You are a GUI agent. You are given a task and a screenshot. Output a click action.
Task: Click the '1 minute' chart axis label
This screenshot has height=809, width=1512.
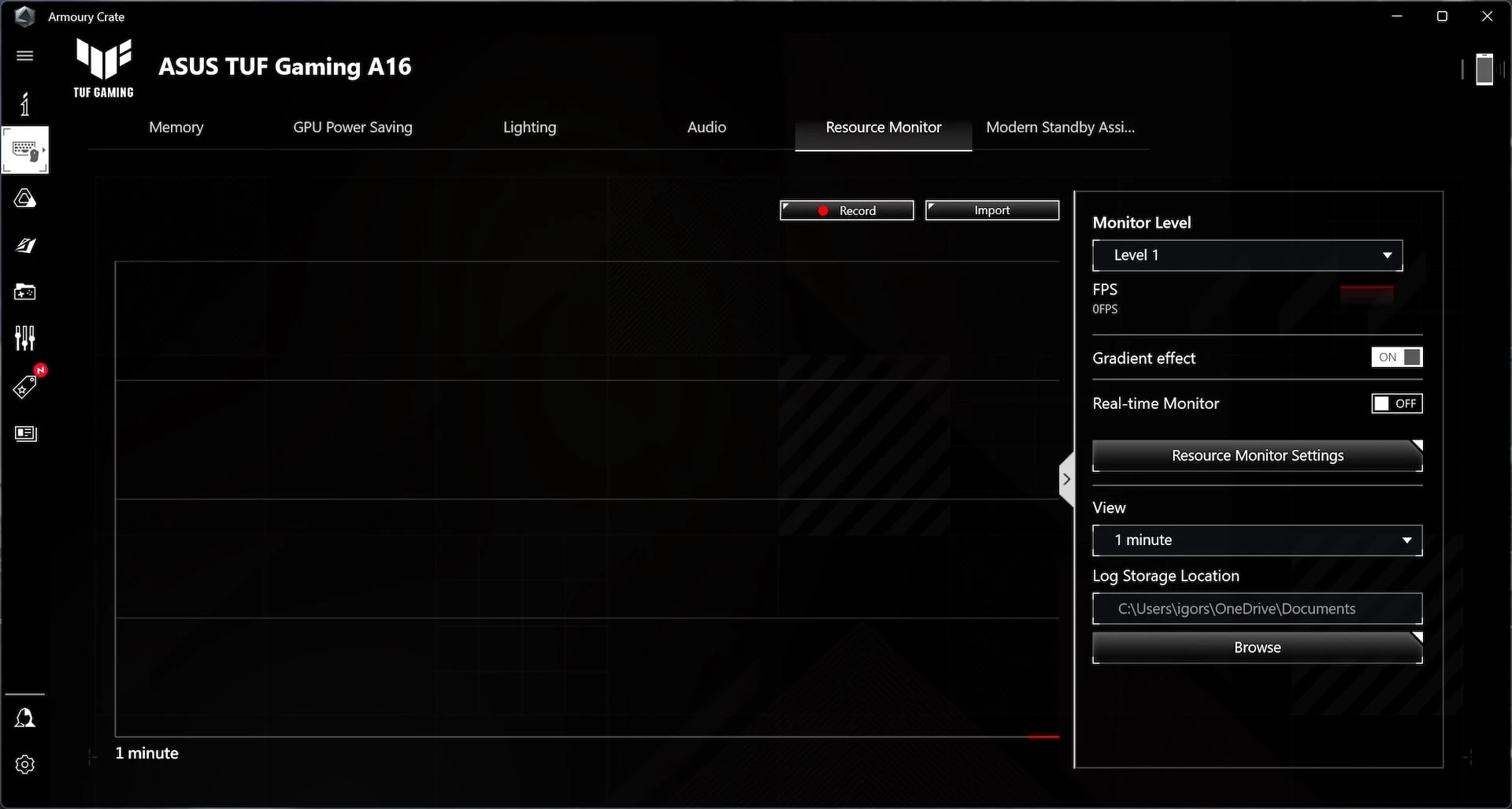(147, 753)
